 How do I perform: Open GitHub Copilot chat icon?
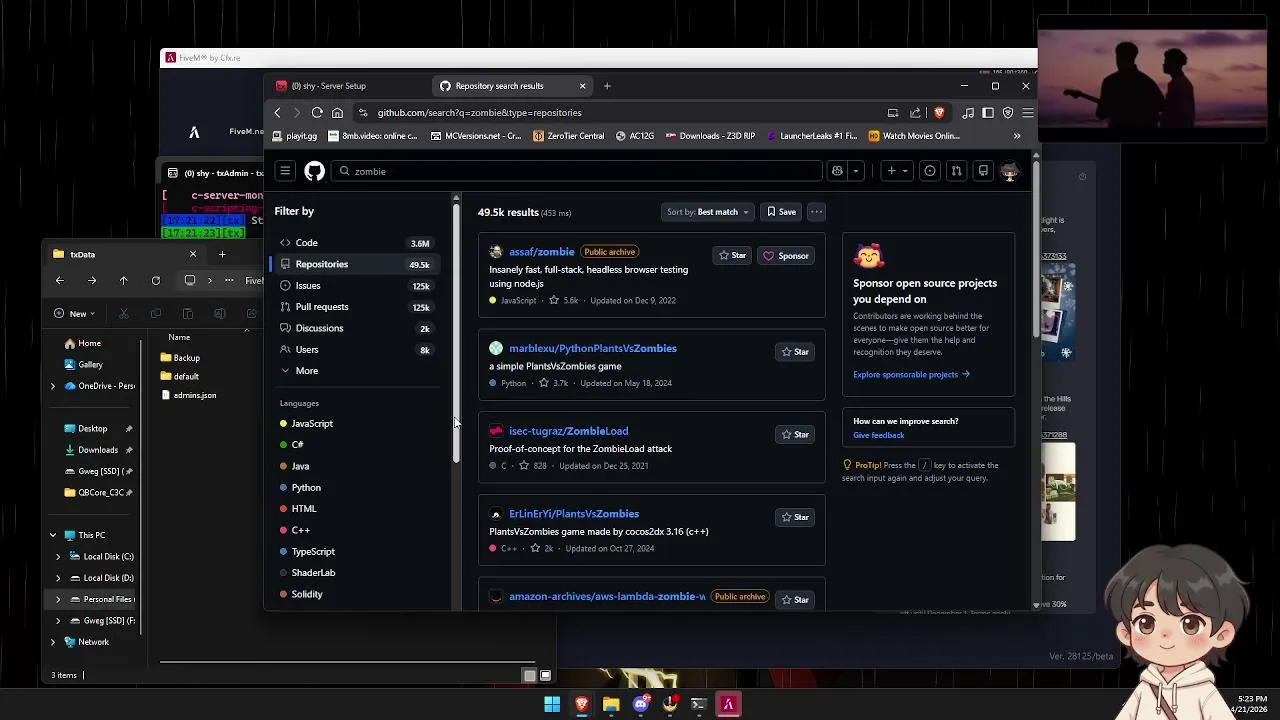coord(837,171)
